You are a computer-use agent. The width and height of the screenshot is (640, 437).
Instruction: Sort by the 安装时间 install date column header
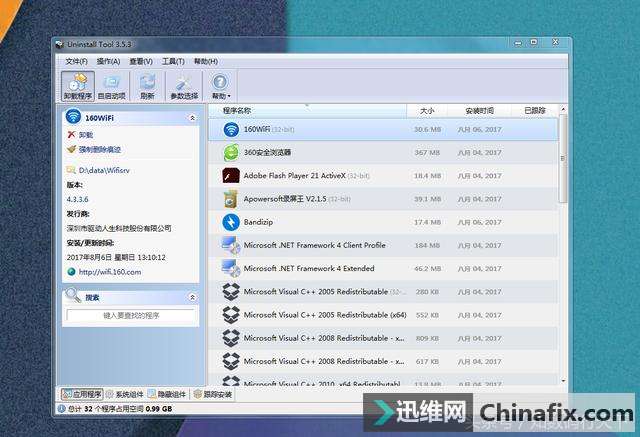[479, 111]
